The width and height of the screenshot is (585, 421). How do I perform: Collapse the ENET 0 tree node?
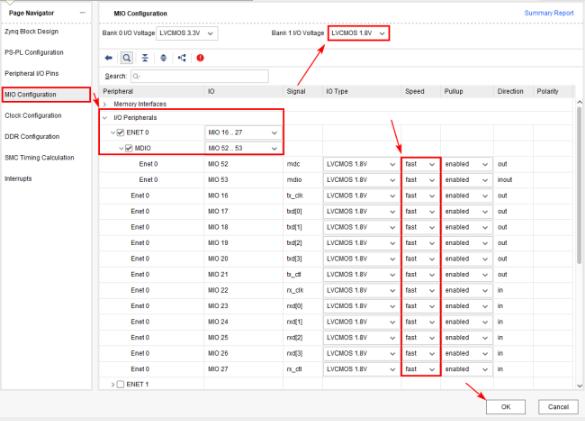(x=113, y=133)
